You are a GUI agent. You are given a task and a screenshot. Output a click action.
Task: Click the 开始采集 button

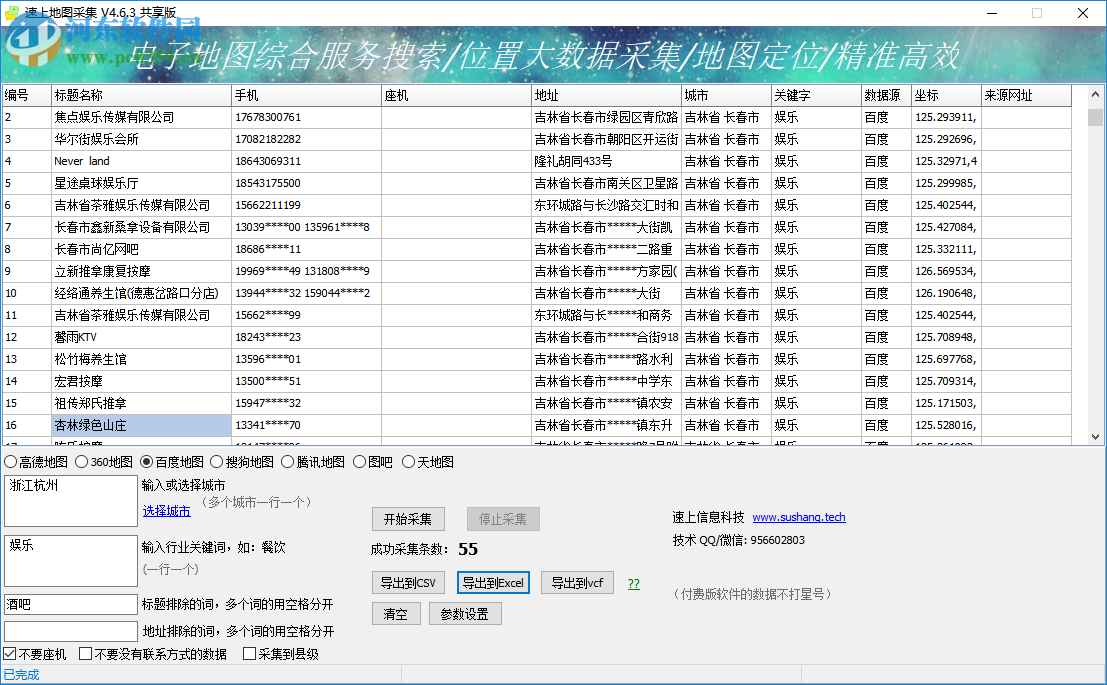click(x=408, y=519)
